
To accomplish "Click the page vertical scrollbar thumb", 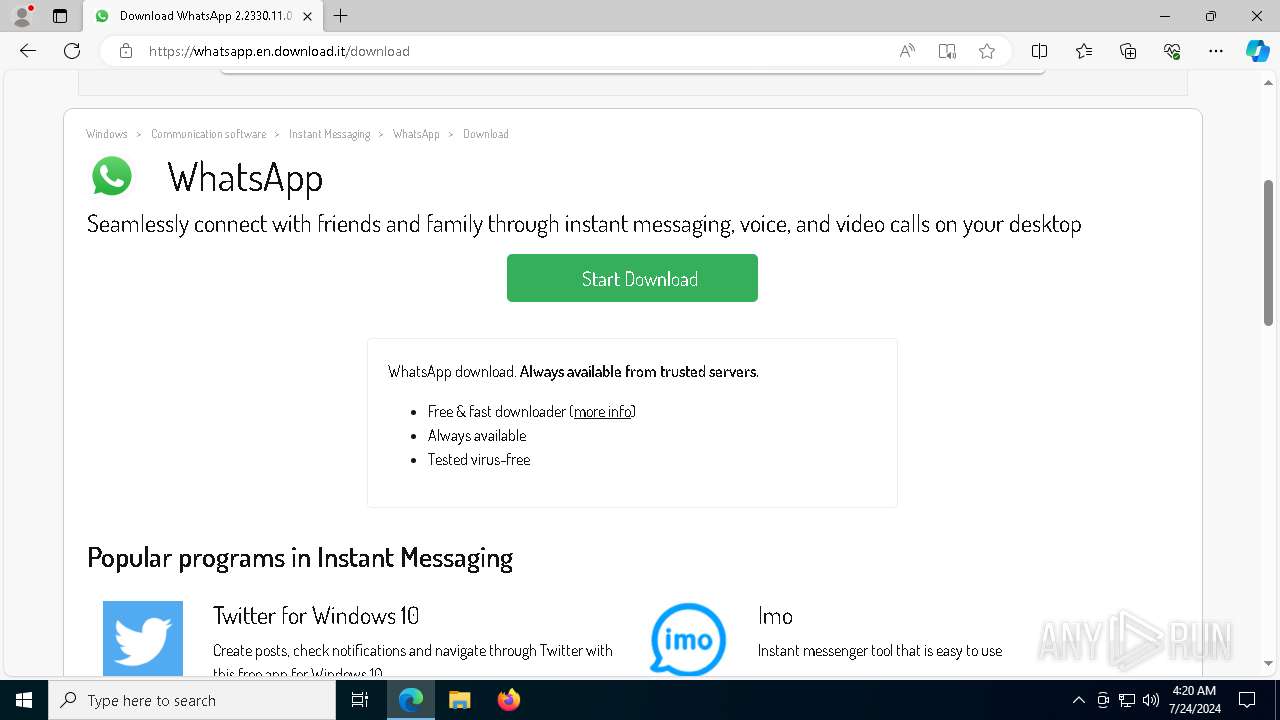I will pyautogui.click(x=1268, y=253).
